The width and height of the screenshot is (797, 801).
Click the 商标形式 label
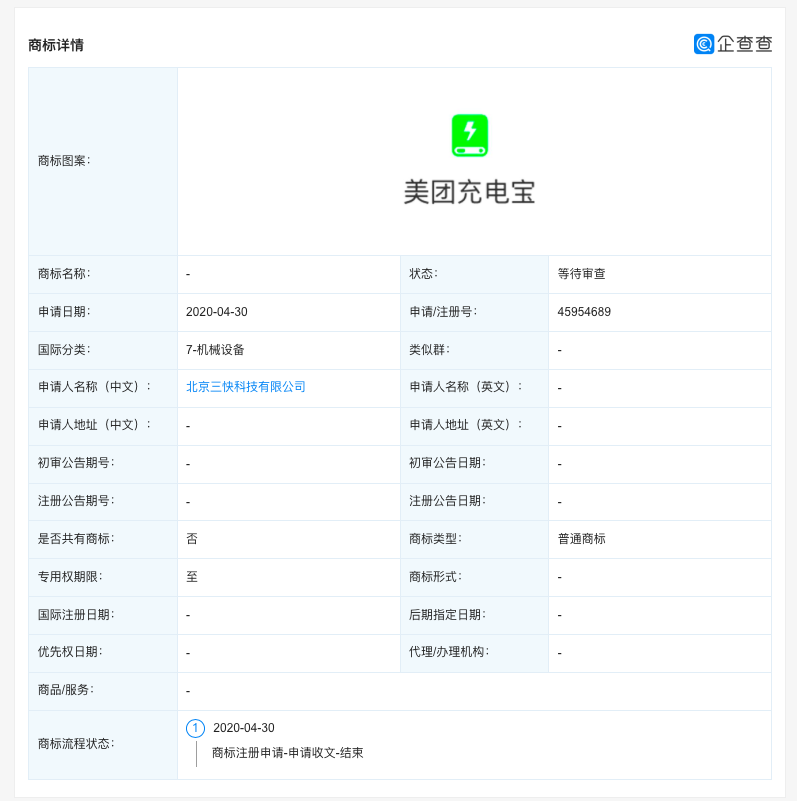pos(435,577)
